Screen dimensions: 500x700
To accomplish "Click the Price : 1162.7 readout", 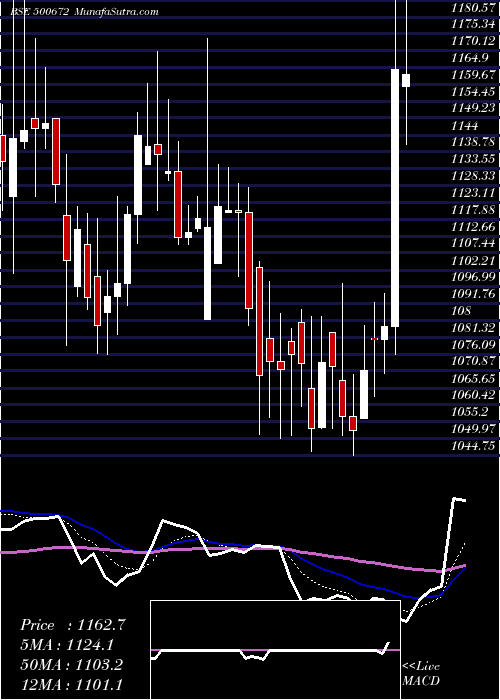I will tap(73, 625).
